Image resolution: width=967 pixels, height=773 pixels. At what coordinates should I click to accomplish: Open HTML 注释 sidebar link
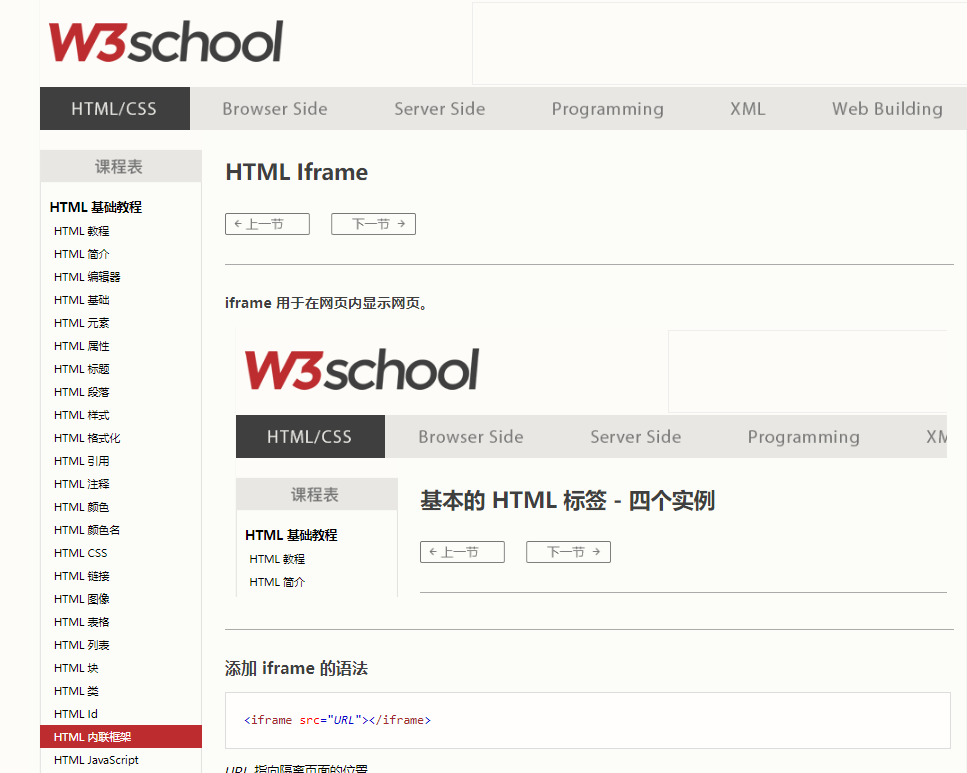81,484
